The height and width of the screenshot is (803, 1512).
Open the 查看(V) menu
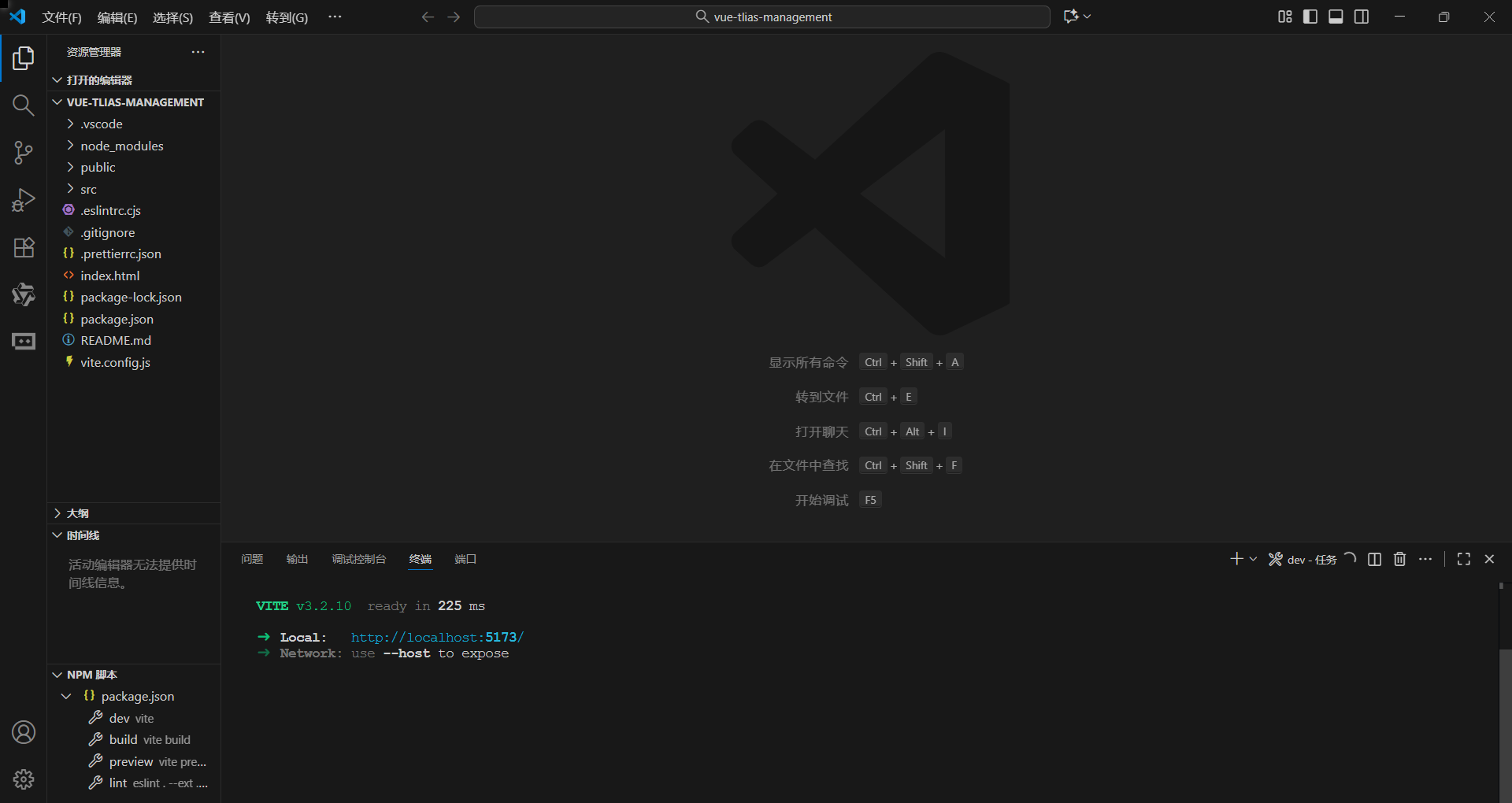tap(229, 17)
